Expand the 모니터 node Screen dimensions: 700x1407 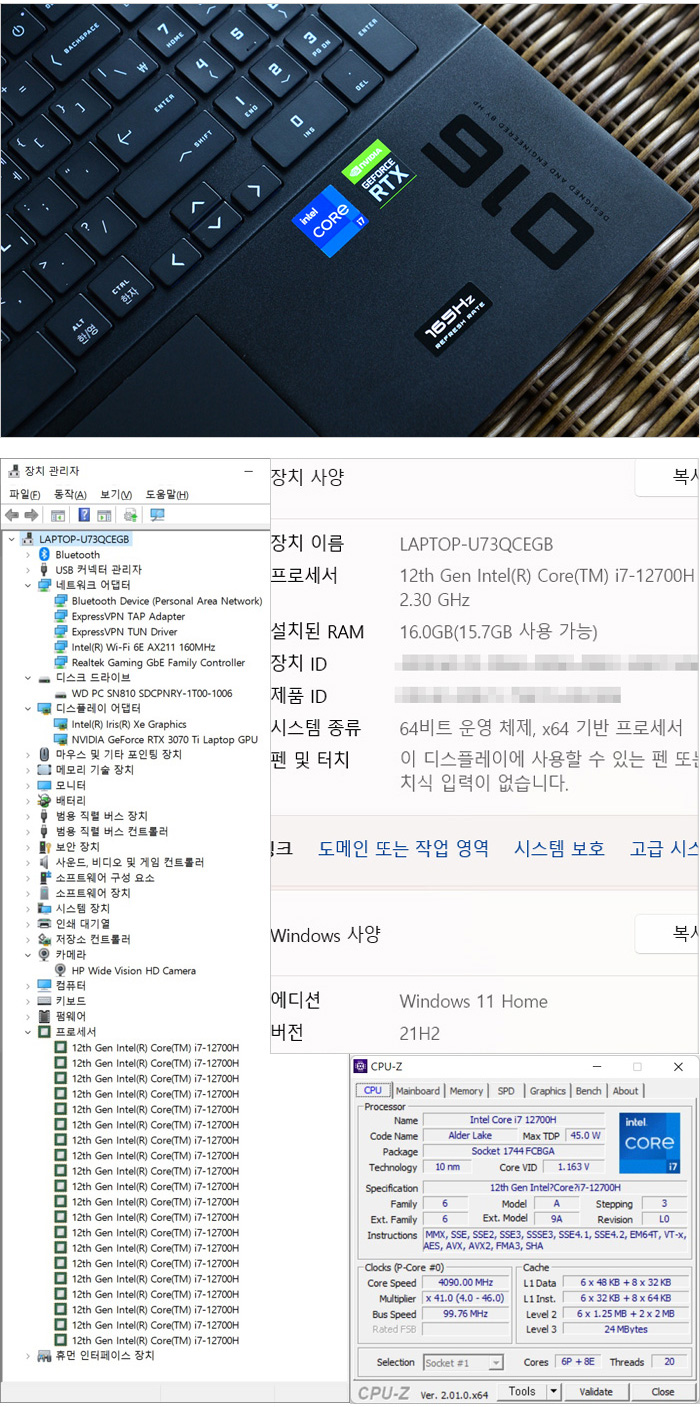coord(28,785)
